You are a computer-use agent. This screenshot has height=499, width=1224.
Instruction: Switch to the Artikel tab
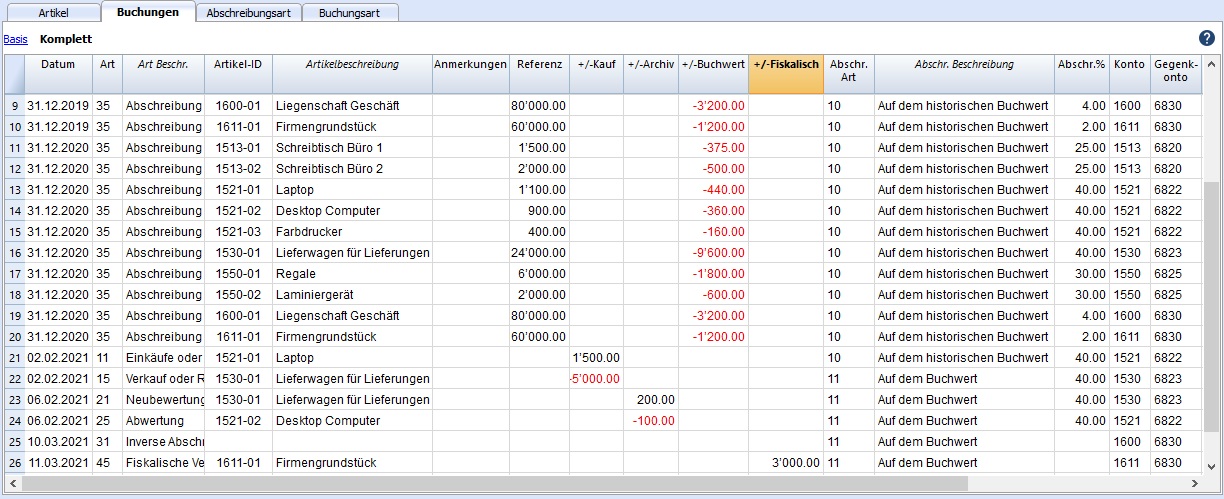click(53, 13)
